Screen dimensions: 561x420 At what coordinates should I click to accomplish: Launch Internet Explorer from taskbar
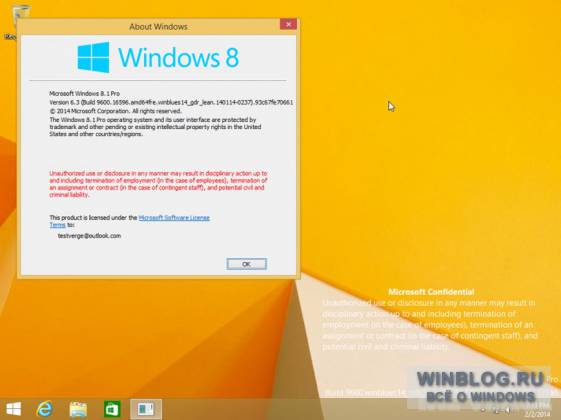click(x=45, y=409)
